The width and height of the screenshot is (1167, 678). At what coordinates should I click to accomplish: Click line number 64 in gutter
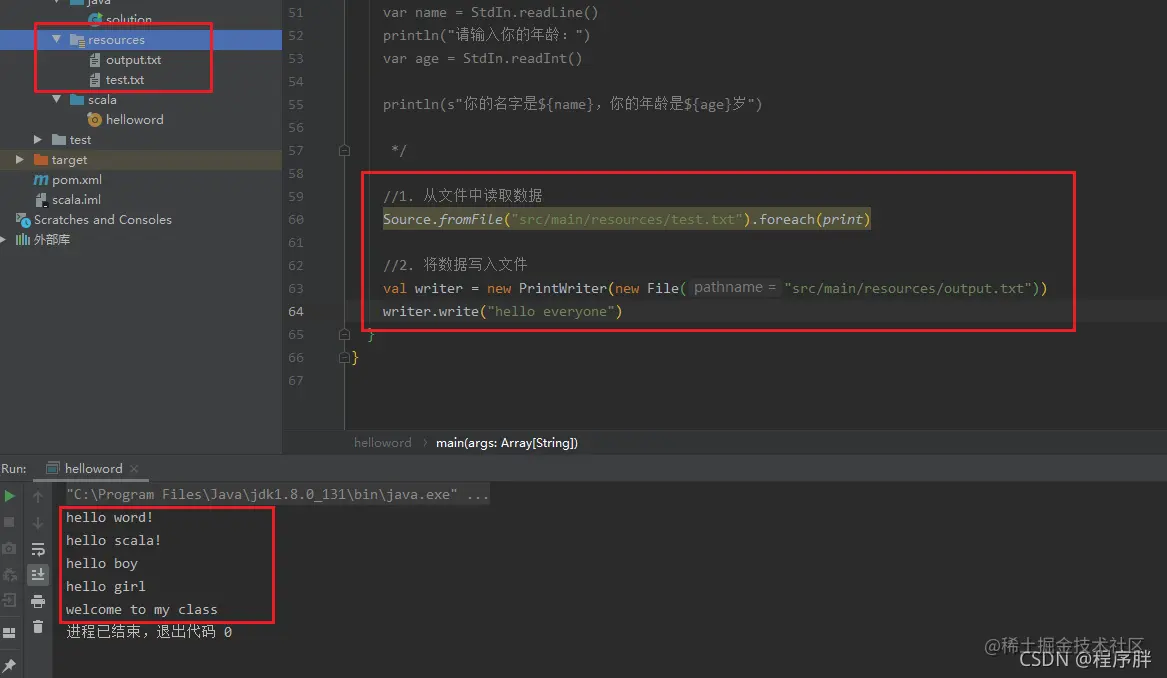tap(296, 311)
